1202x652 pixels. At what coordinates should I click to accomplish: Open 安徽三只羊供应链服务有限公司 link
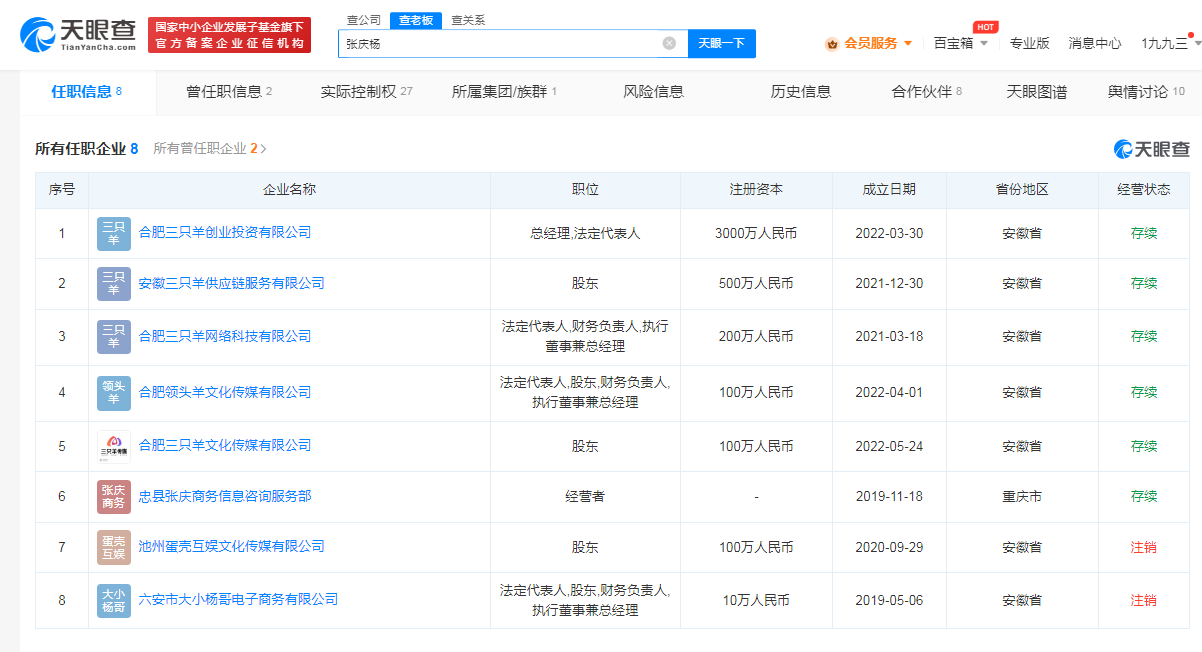tap(232, 283)
